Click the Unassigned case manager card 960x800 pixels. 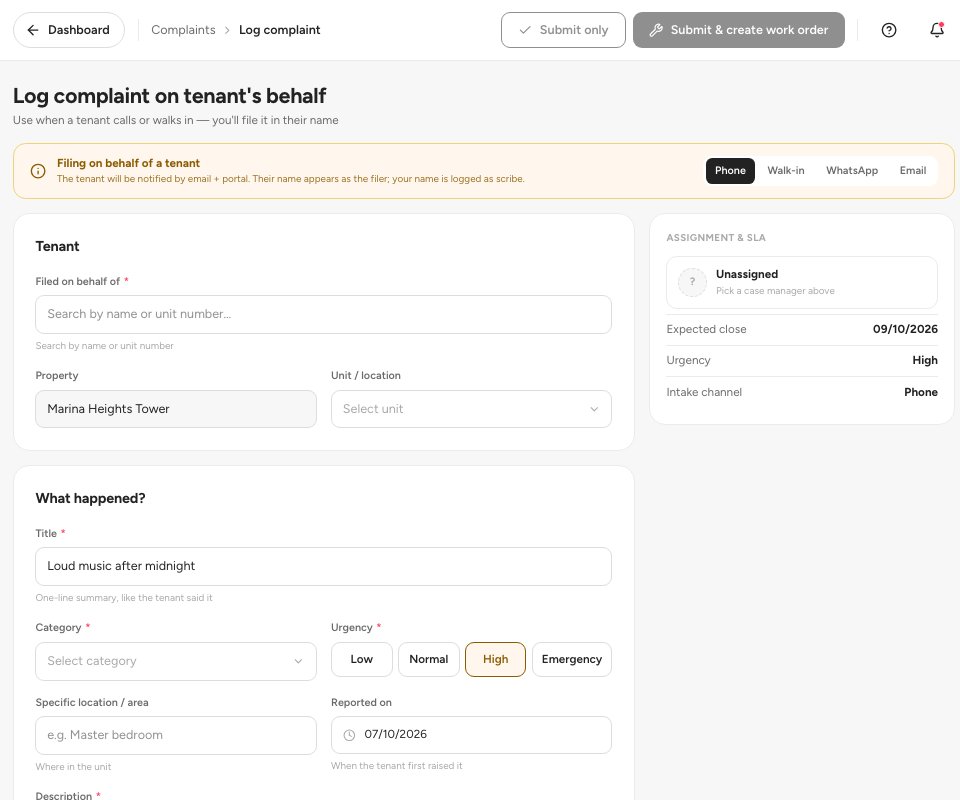pos(801,282)
